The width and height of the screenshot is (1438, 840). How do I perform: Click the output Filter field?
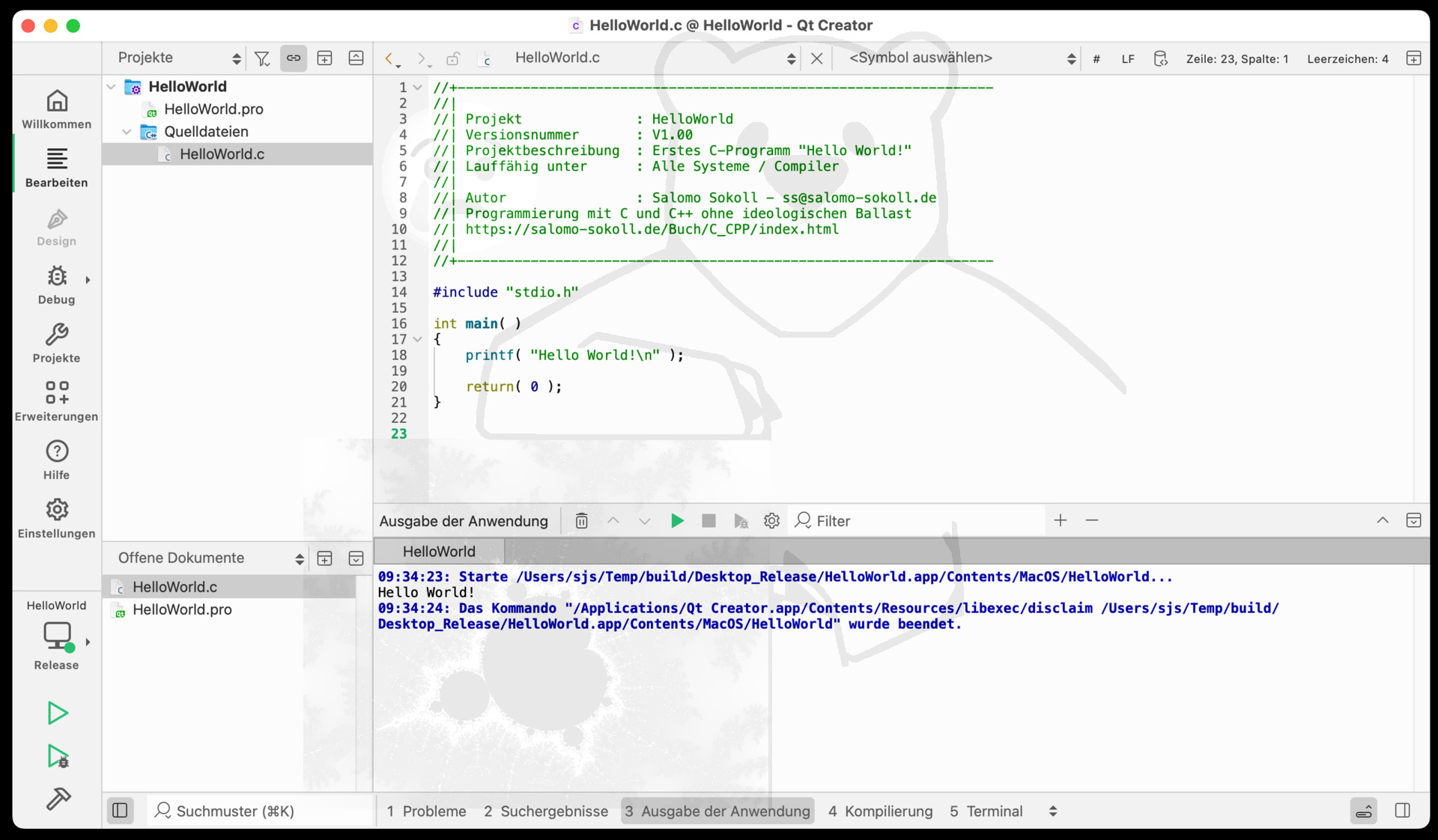click(917, 521)
